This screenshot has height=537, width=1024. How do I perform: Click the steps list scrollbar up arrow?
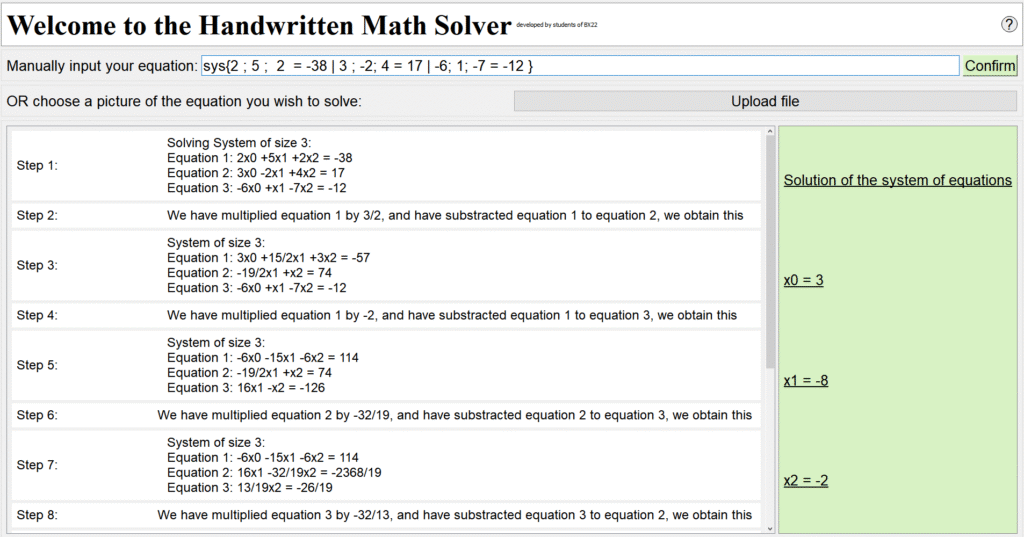click(770, 132)
